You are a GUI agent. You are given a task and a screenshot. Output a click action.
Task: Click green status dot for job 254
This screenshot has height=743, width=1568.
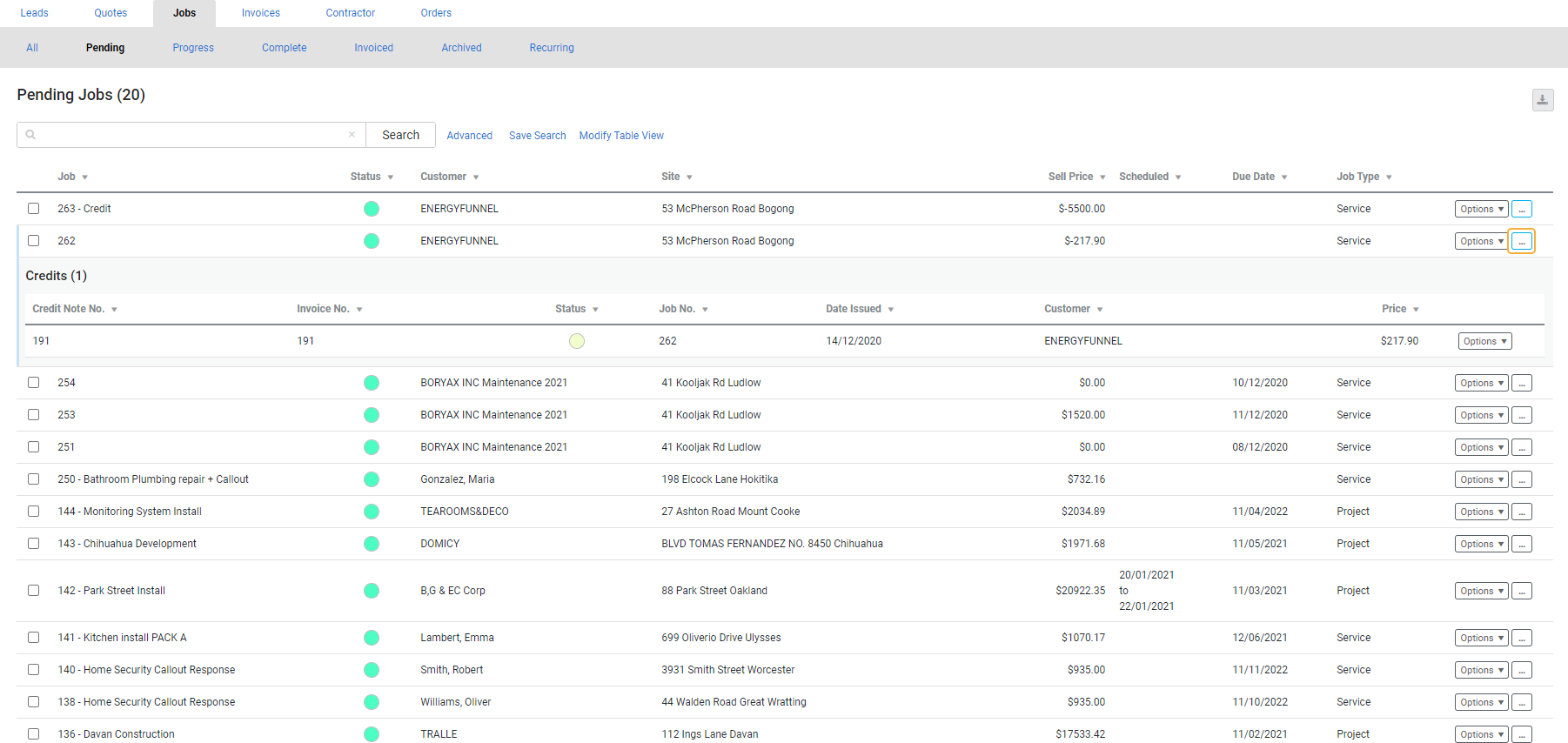(x=372, y=383)
